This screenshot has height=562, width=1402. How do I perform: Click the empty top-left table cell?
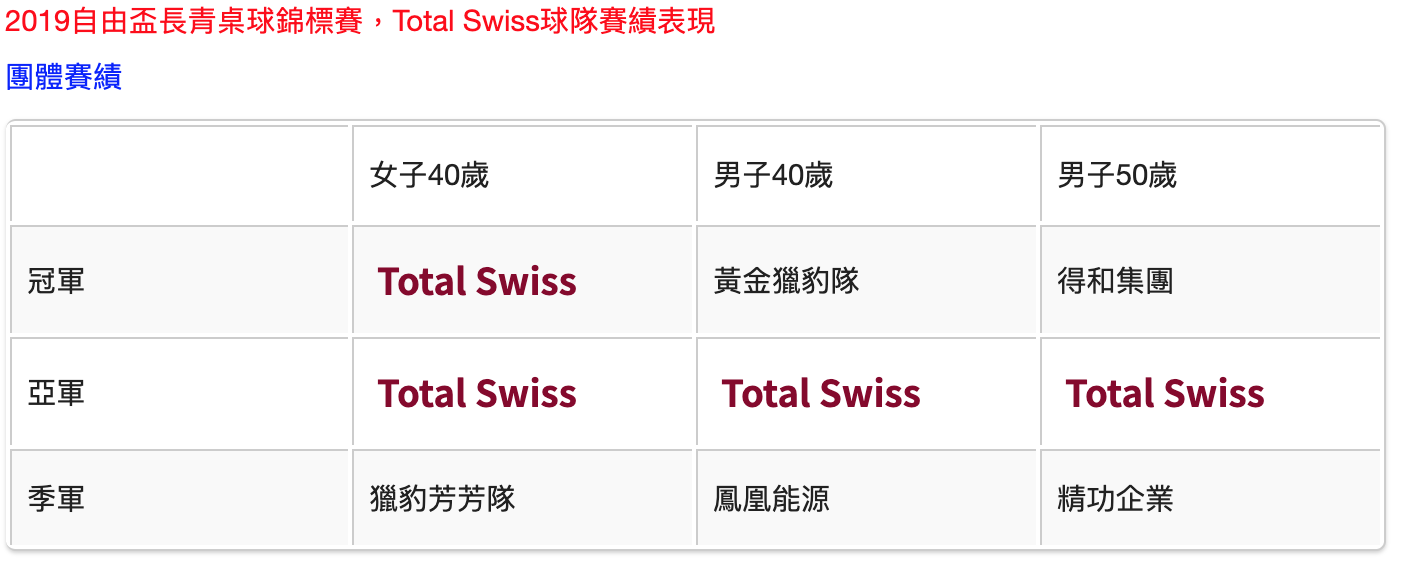click(x=180, y=175)
